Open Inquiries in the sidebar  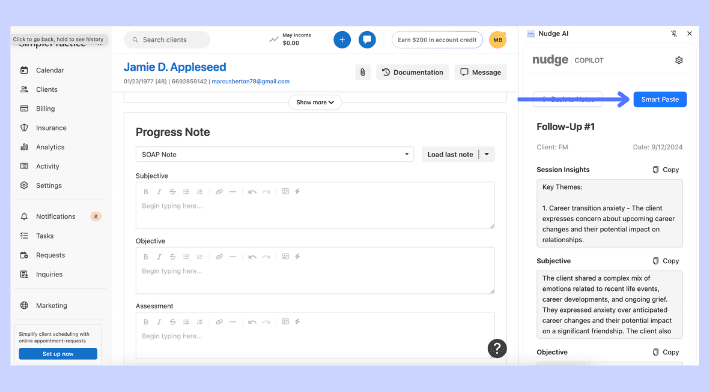pyautogui.click(x=49, y=274)
